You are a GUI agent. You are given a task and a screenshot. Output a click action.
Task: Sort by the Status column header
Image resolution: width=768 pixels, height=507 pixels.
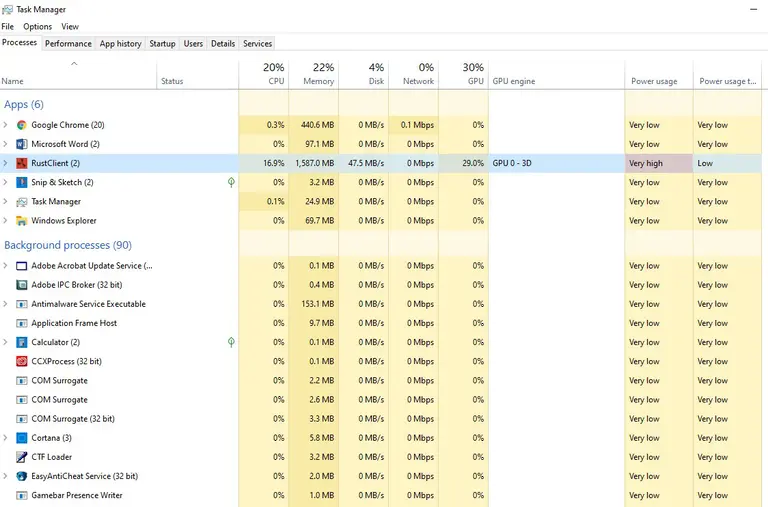(198, 74)
